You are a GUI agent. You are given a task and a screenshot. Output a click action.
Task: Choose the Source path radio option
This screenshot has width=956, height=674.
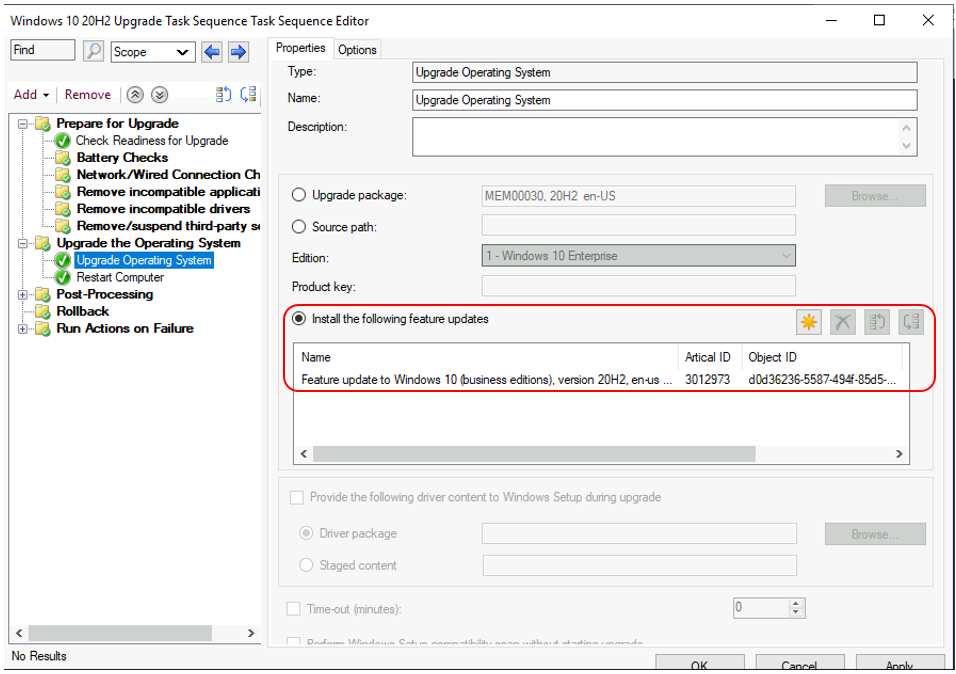299,227
